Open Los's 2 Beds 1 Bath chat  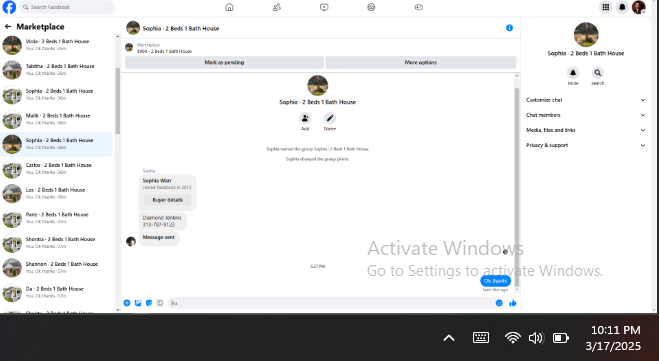(x=56, y=194)
